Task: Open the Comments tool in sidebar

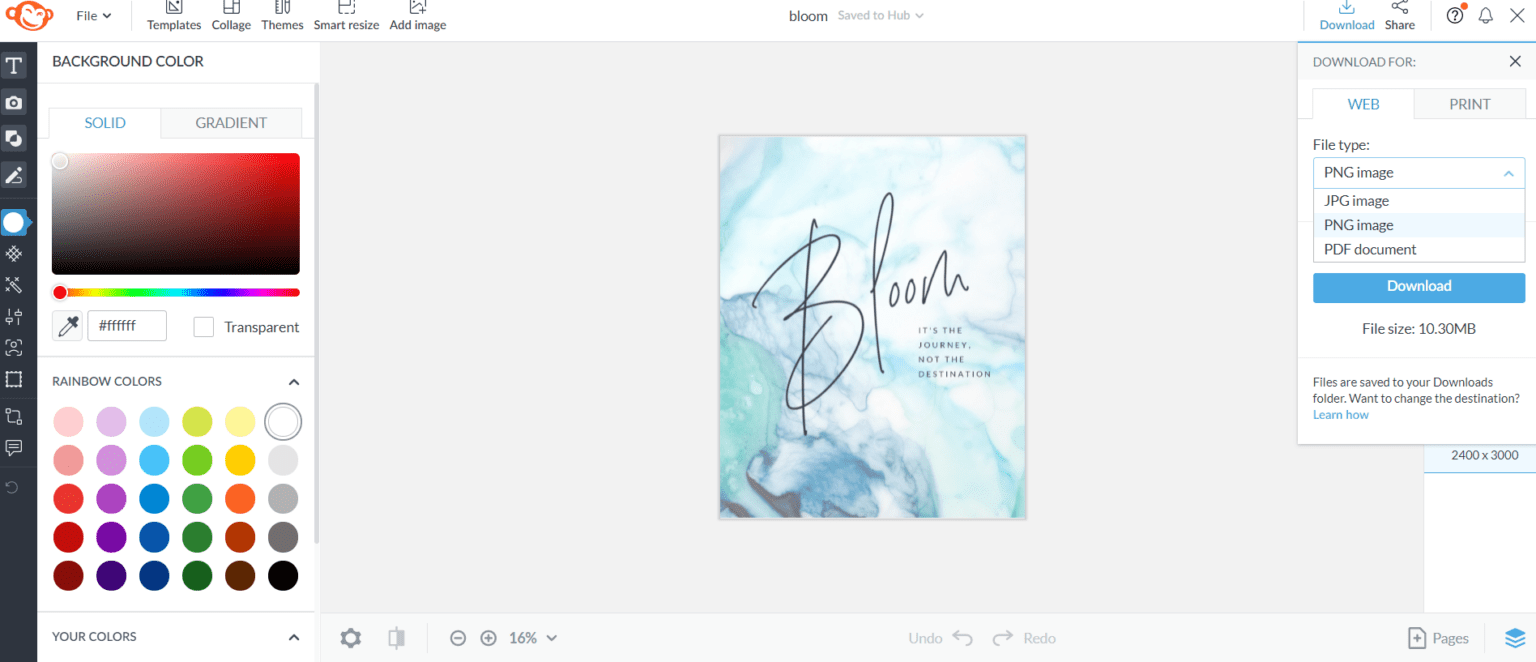Action: tap(14, 448)
